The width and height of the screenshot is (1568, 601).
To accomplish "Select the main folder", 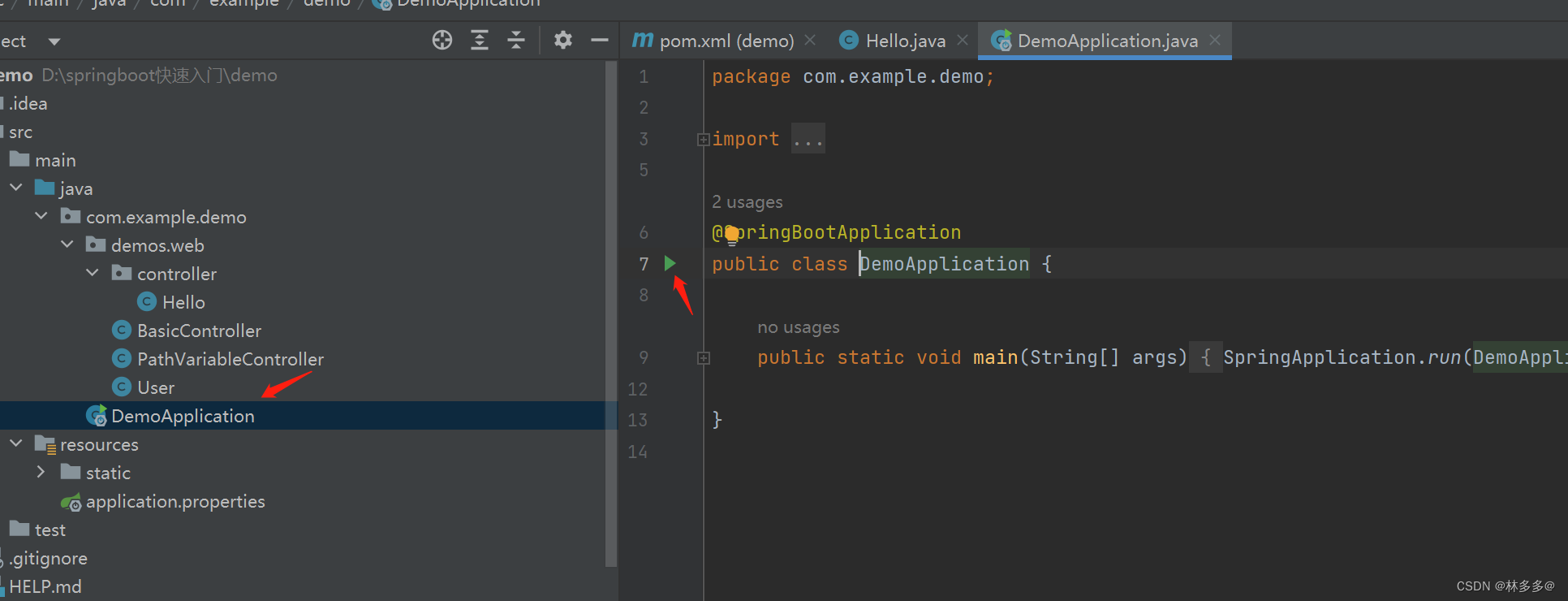I will point(55,160).
